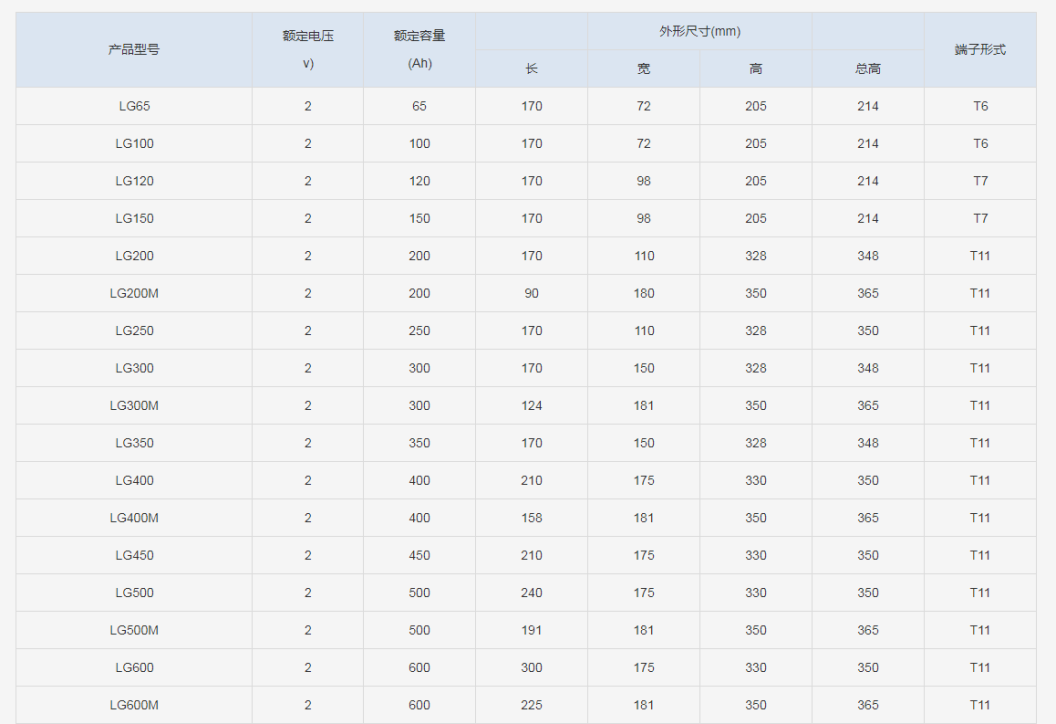1056x724 pixels.
Task: Click the length 158 in LG400M row
Action: coord(531,518)
